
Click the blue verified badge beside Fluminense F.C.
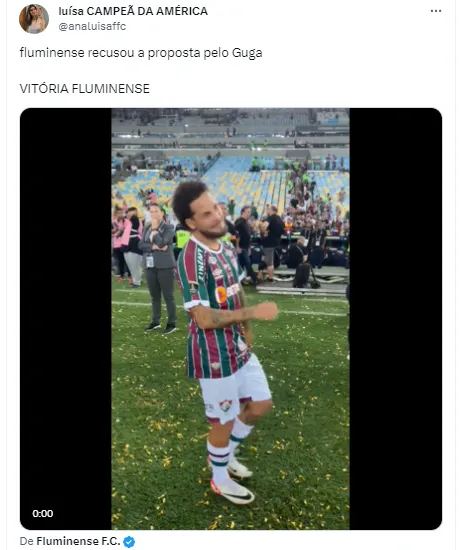point(129,542)
